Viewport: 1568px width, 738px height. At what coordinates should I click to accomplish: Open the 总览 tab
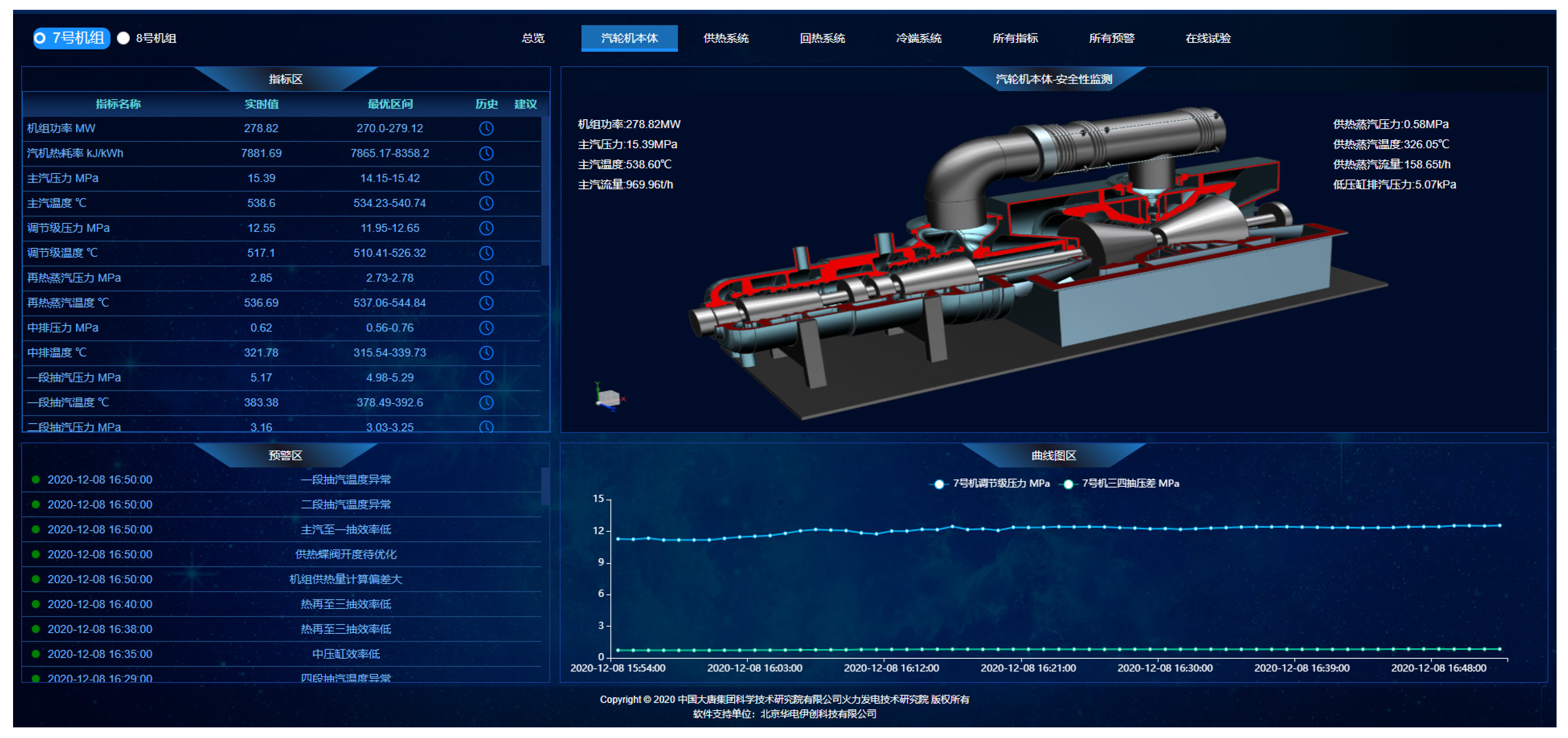tap(532, 38)
